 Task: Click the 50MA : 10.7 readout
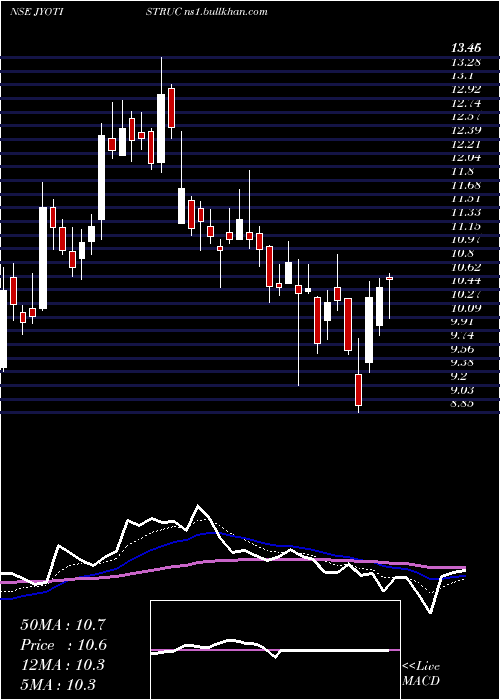tap(62, 625)
